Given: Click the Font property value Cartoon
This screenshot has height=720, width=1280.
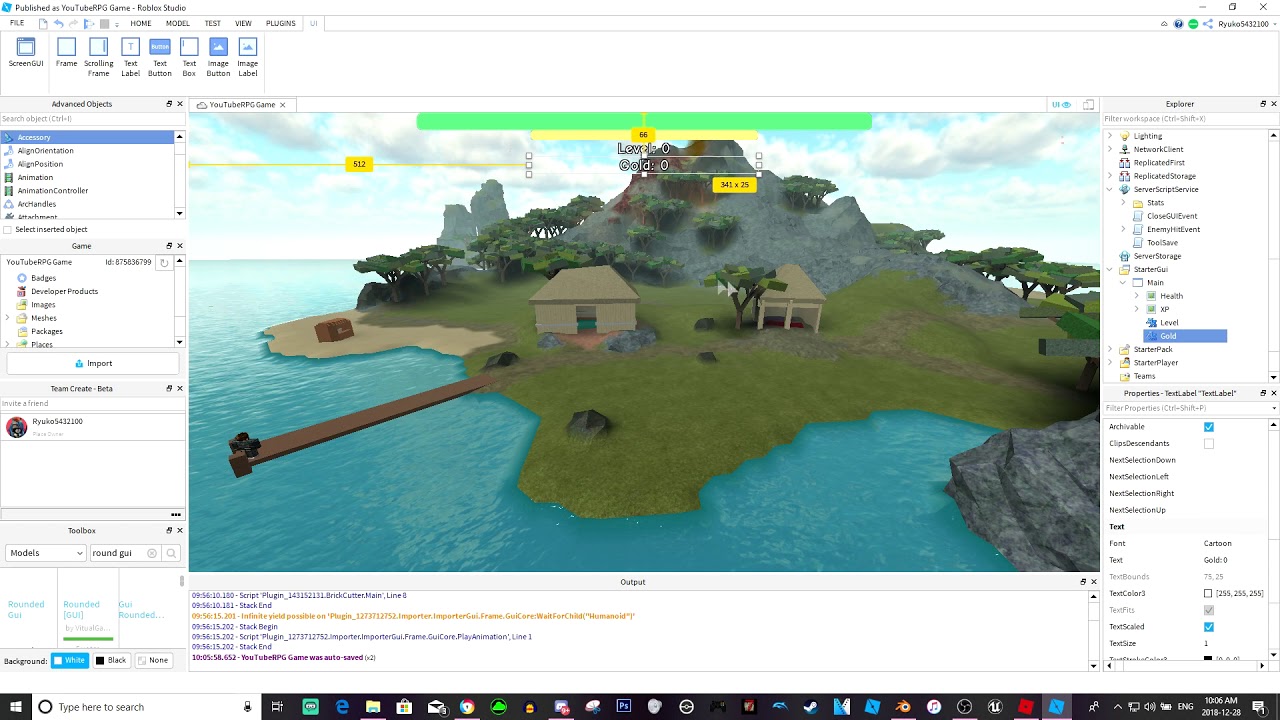Looking at the screenshot, I should point(1217,544).
